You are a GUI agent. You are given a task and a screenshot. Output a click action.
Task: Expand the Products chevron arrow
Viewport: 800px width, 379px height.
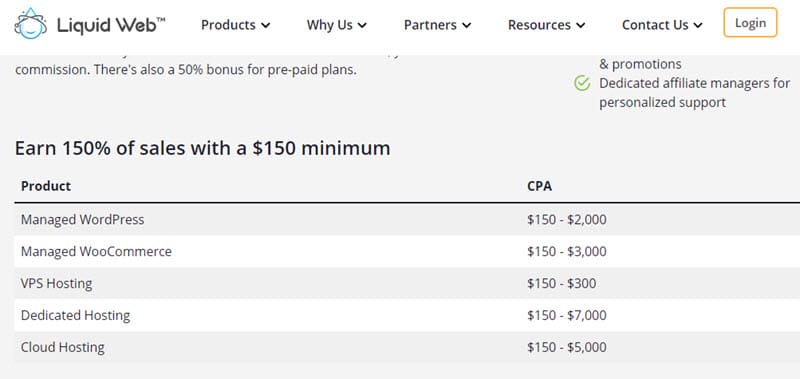pyautogui.click(x=265, y=26)
